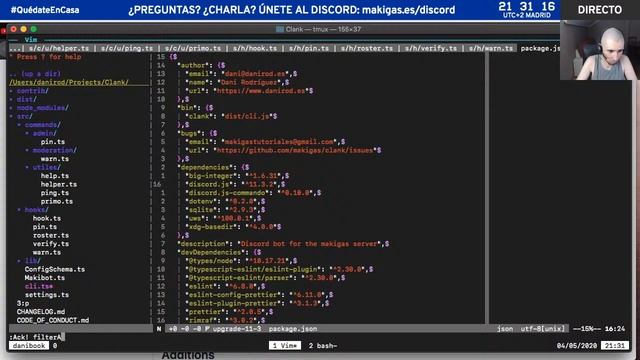640x360 pixels.
Task: Click the github.com/makigas/clank/issues url
Action: tap(295, 151)
